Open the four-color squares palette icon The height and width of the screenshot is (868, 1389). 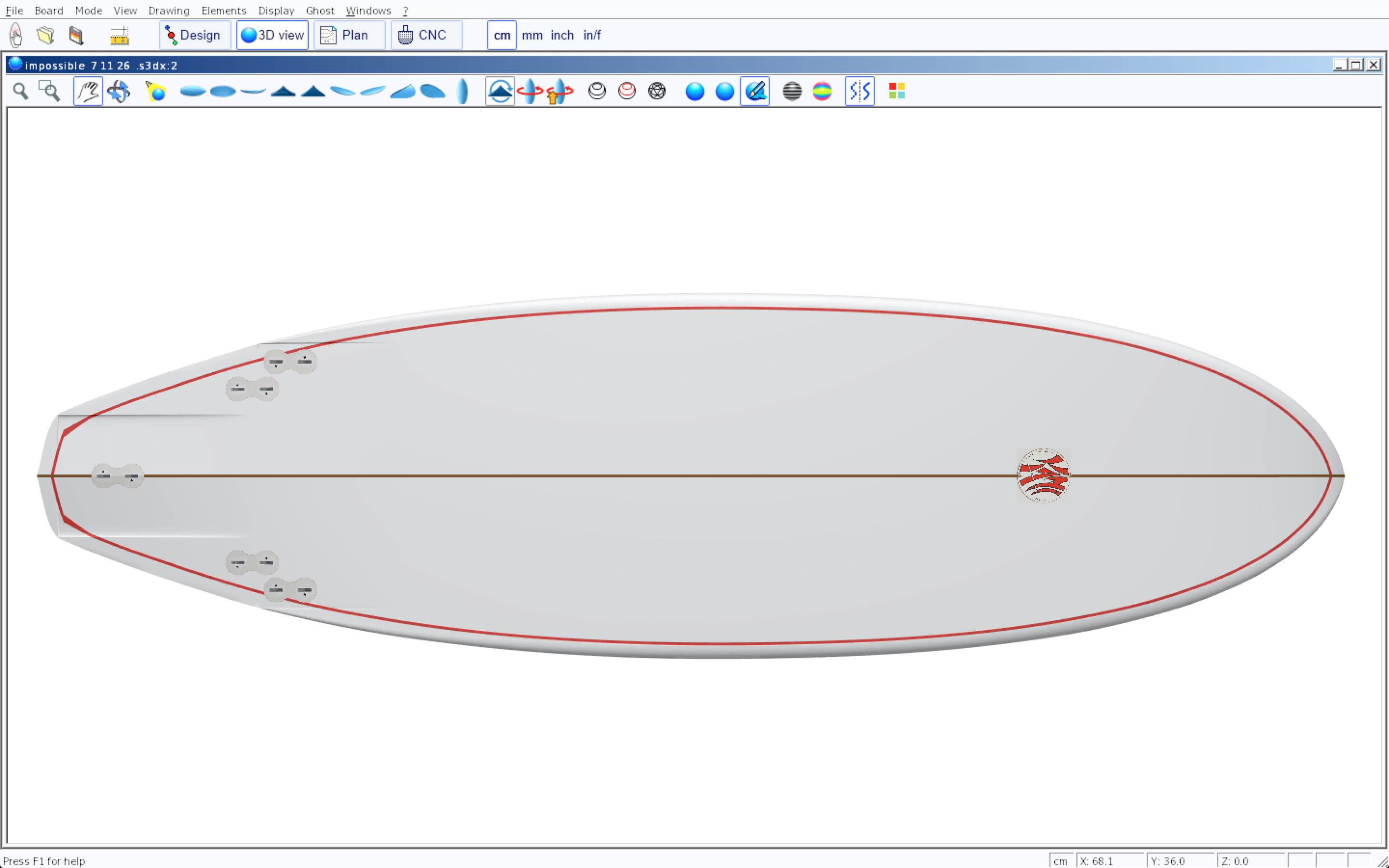coord(897,91)
